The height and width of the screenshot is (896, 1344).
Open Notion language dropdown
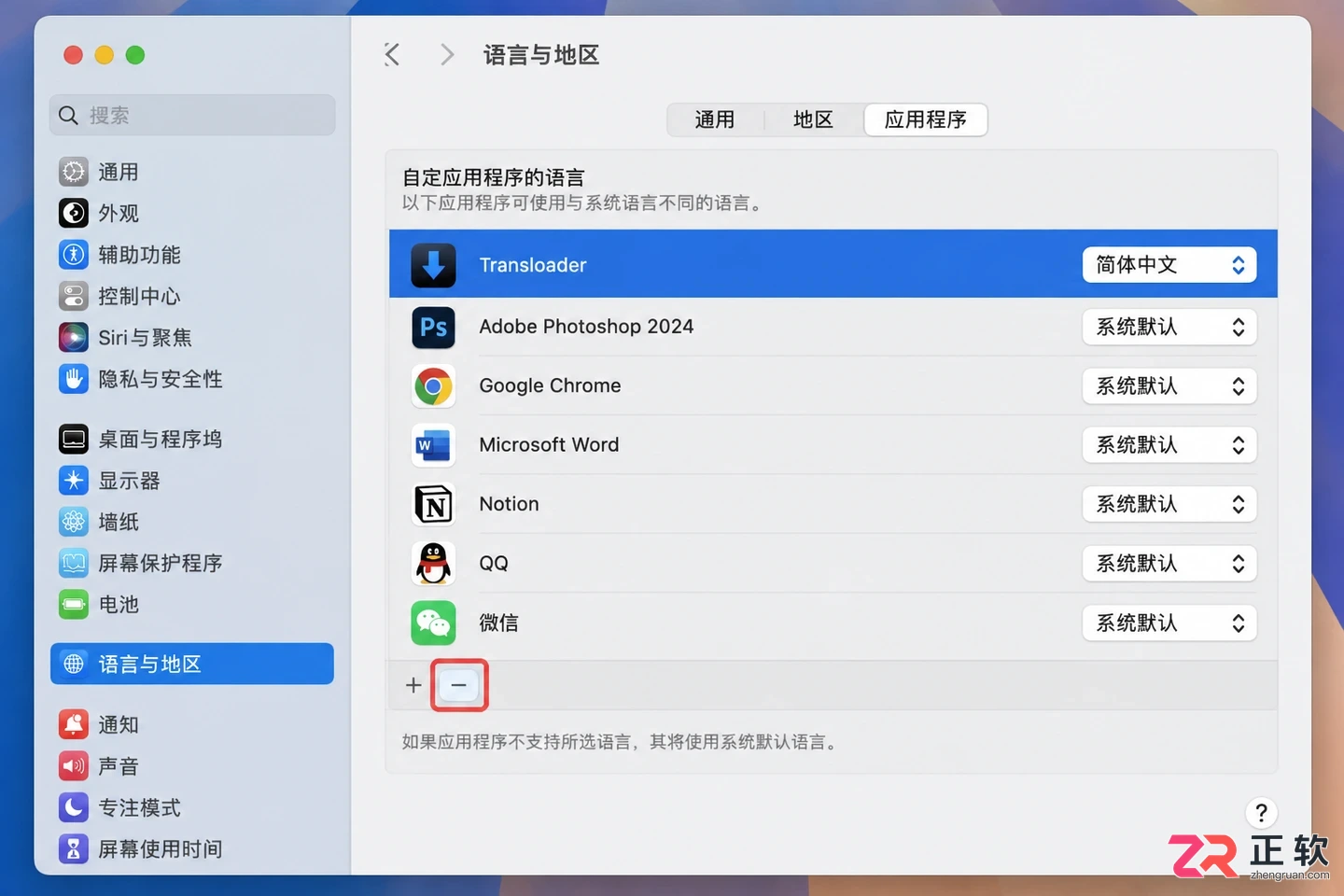(1169, 504)
